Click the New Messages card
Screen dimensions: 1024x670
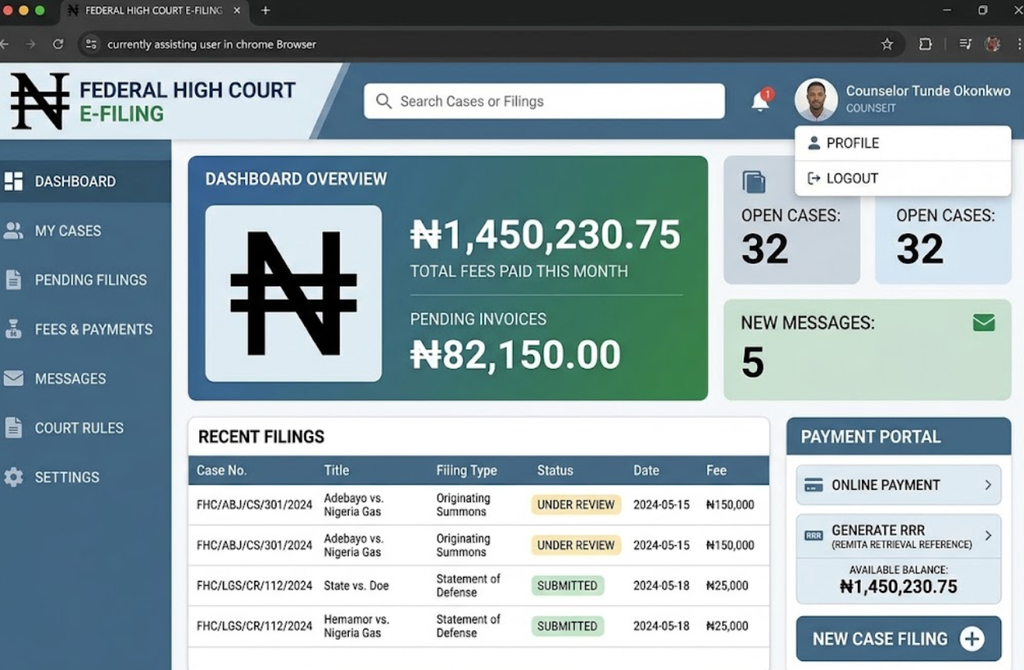pyautogui.click(x=867, y=350)
